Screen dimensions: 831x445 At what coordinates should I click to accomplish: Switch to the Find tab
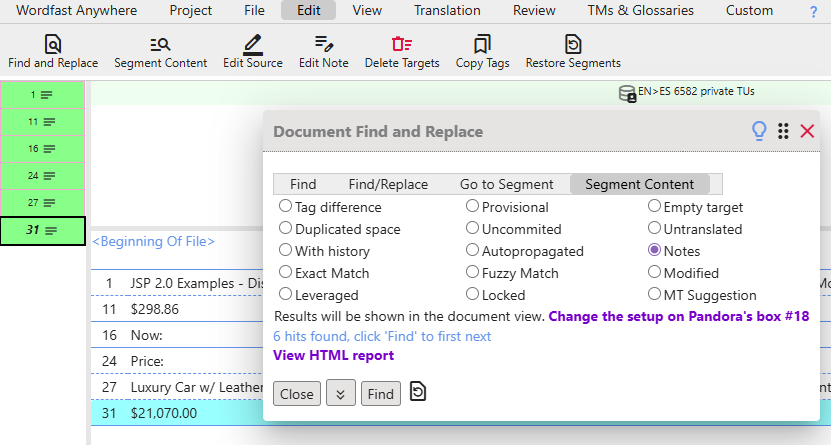(x=303, y=184)
